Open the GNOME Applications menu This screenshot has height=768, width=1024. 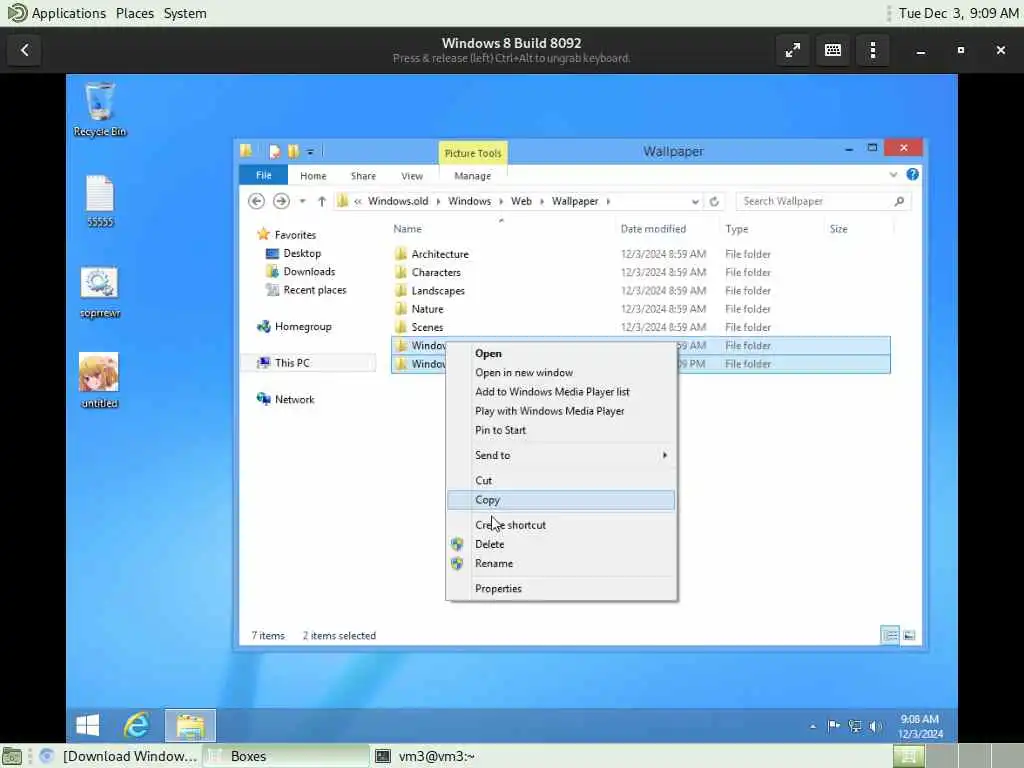[x=69, y=13]
